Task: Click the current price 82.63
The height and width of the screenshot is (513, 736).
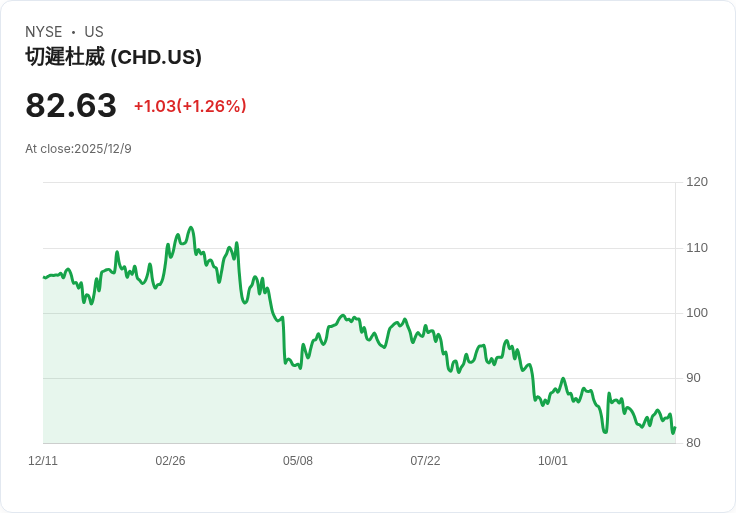Action: click(x=71, y=105)
